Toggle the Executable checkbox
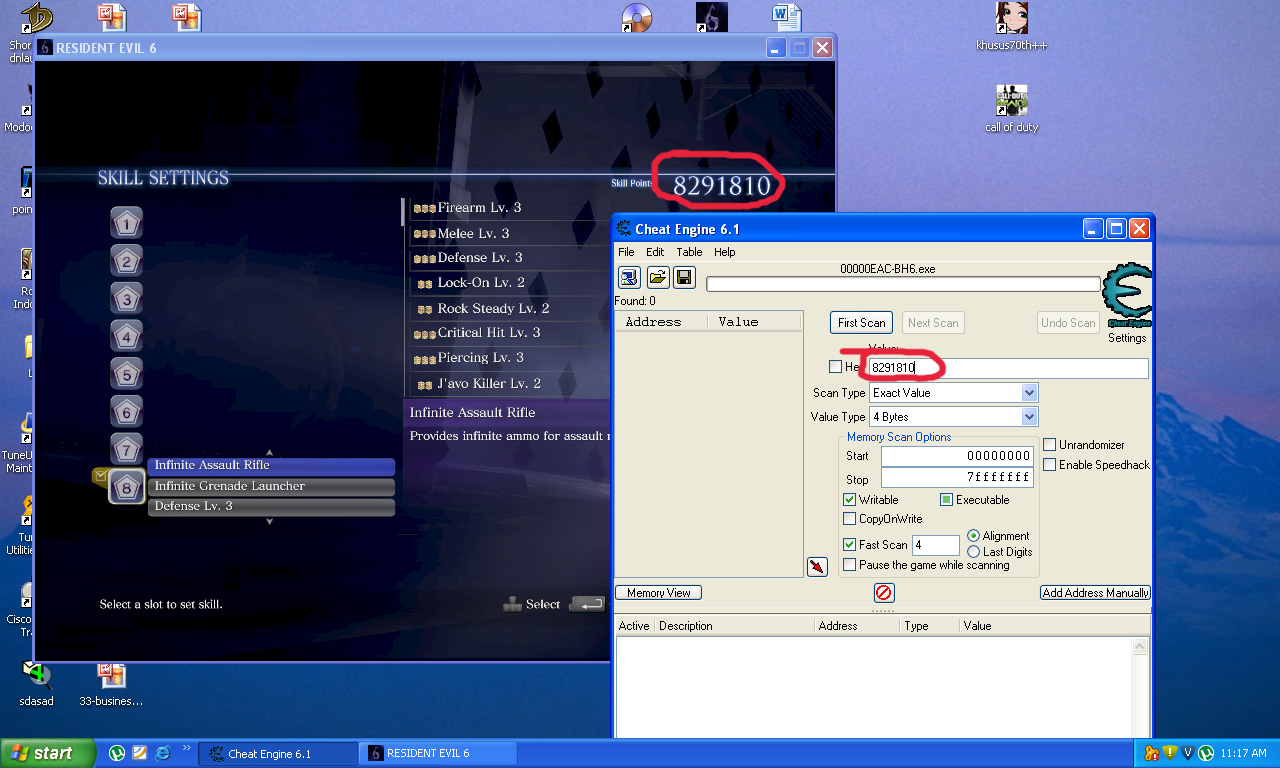This screenshot has width=1280, height=768. point(946,500)
